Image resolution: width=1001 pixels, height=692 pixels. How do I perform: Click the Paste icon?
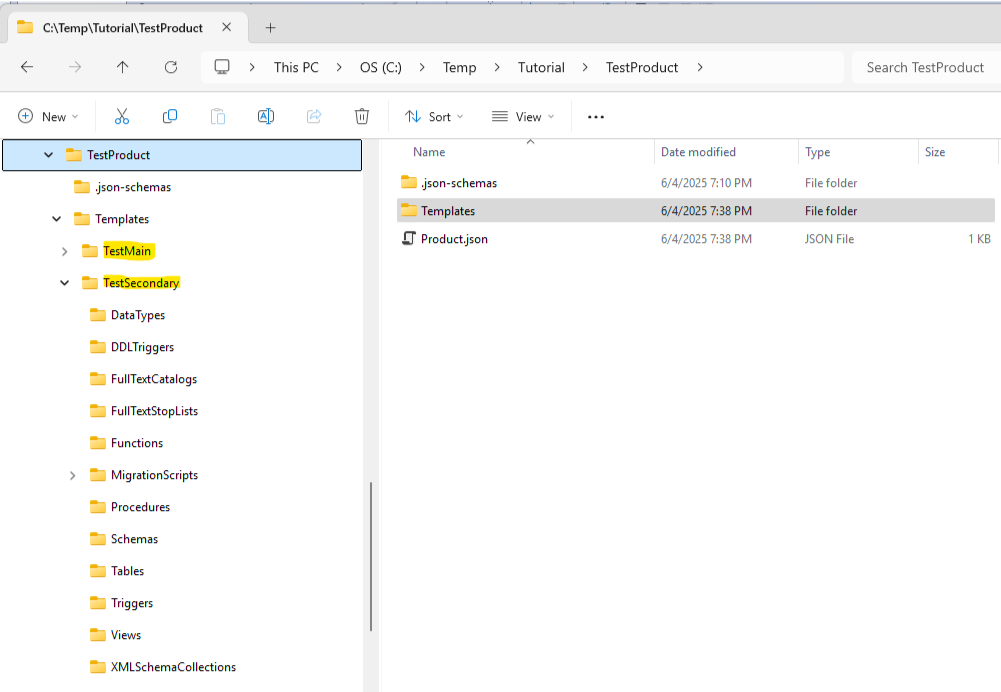coord(217,116)
